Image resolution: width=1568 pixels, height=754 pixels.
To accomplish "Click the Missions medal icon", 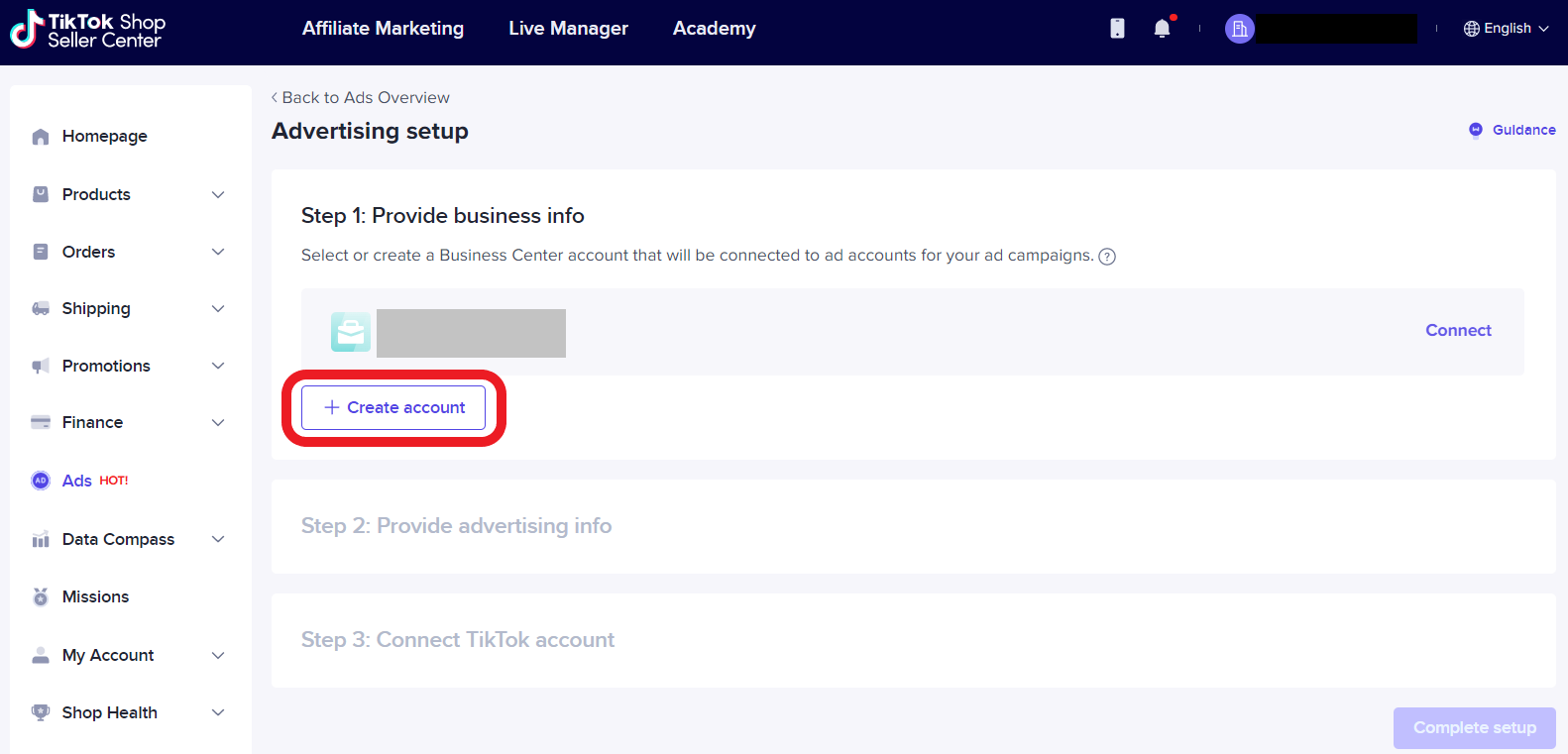I will 41,596.
